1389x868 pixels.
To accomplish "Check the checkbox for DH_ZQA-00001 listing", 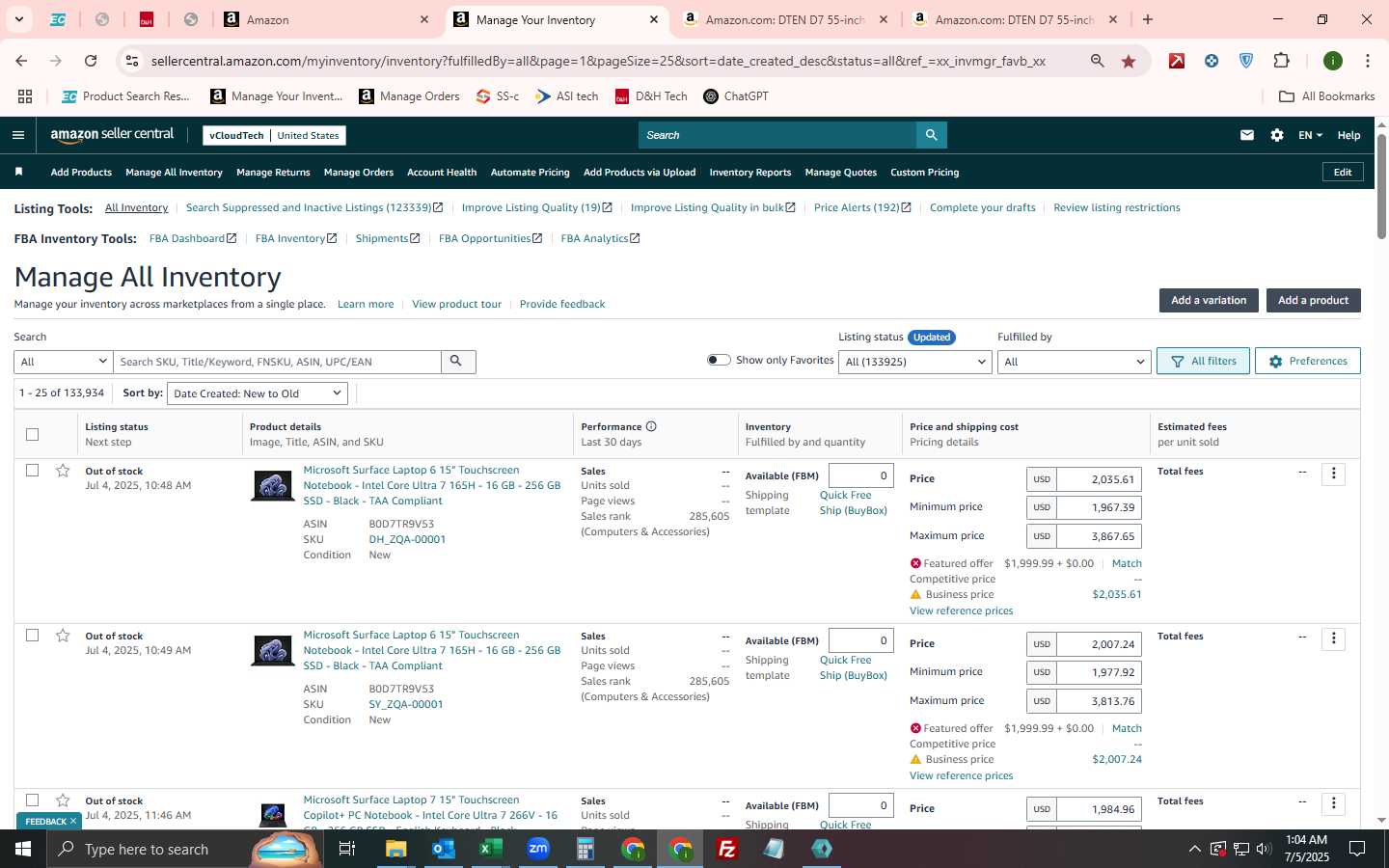I will click(32, 471).
